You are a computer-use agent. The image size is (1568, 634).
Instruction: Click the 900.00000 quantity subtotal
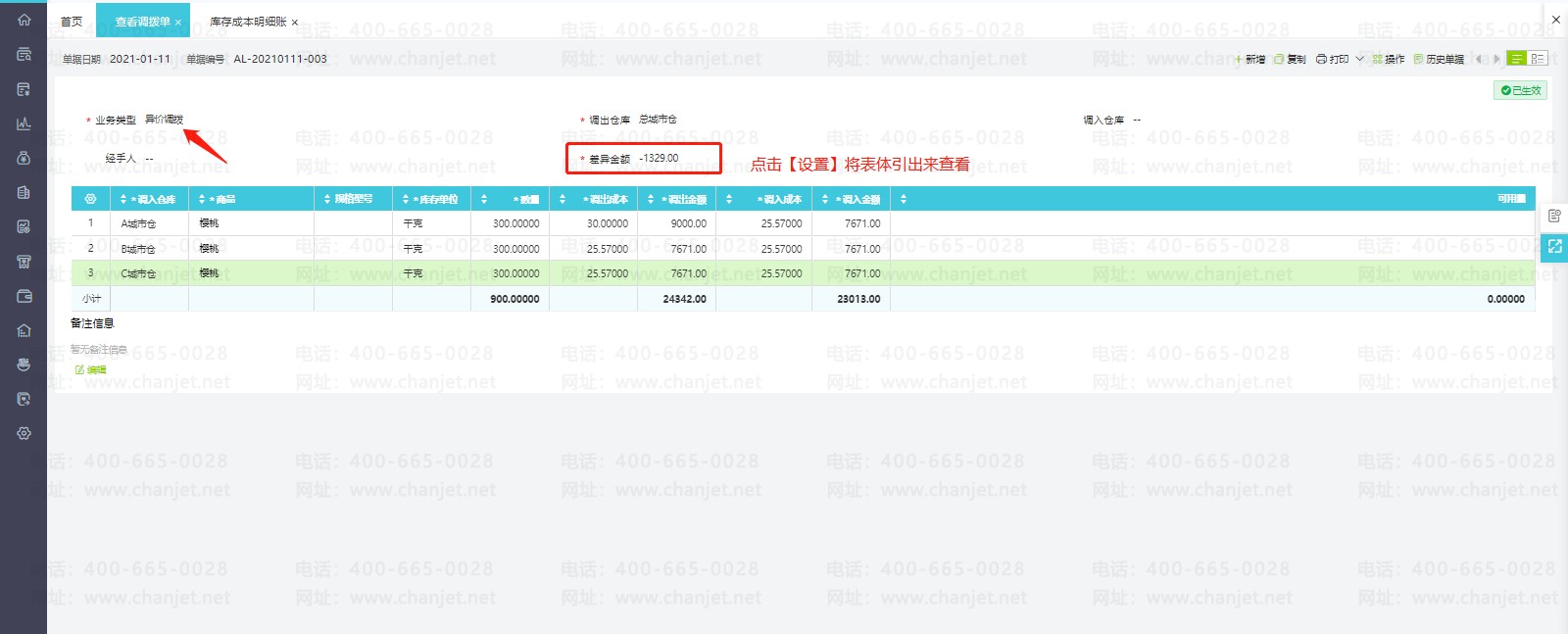pos(514,299)
